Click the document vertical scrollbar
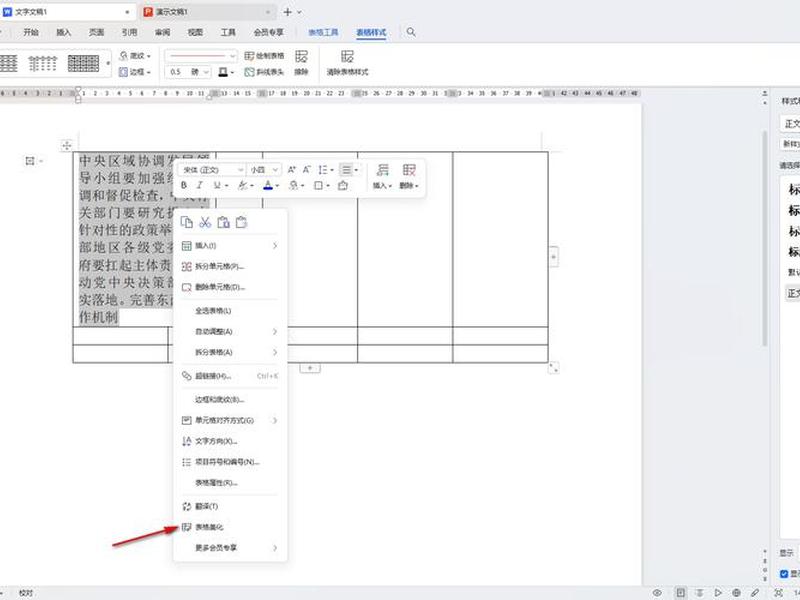 coord(764,238)
